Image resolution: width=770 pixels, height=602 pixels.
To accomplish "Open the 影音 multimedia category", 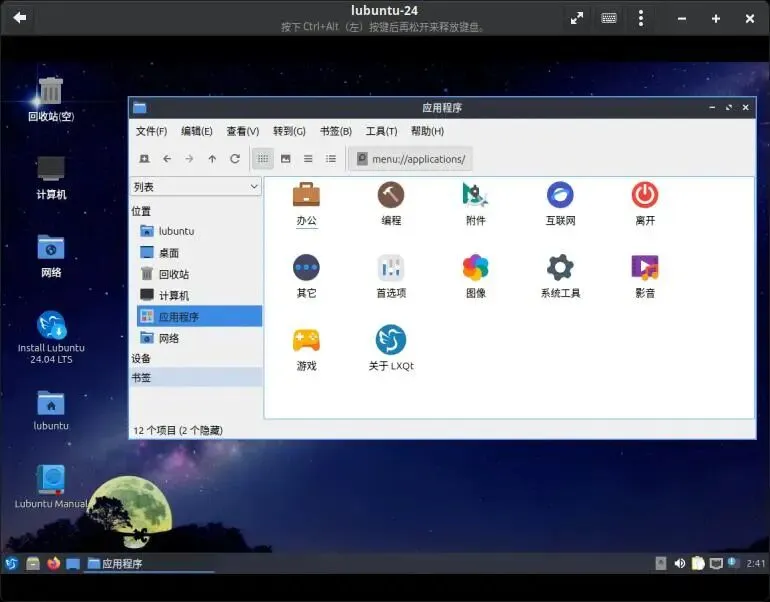I will point(645,276).
